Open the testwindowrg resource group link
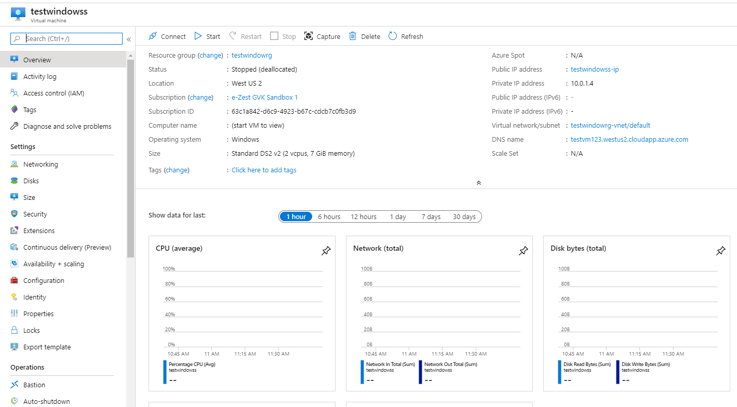Viewport: 737px width, 407px height. coord(251,55)
